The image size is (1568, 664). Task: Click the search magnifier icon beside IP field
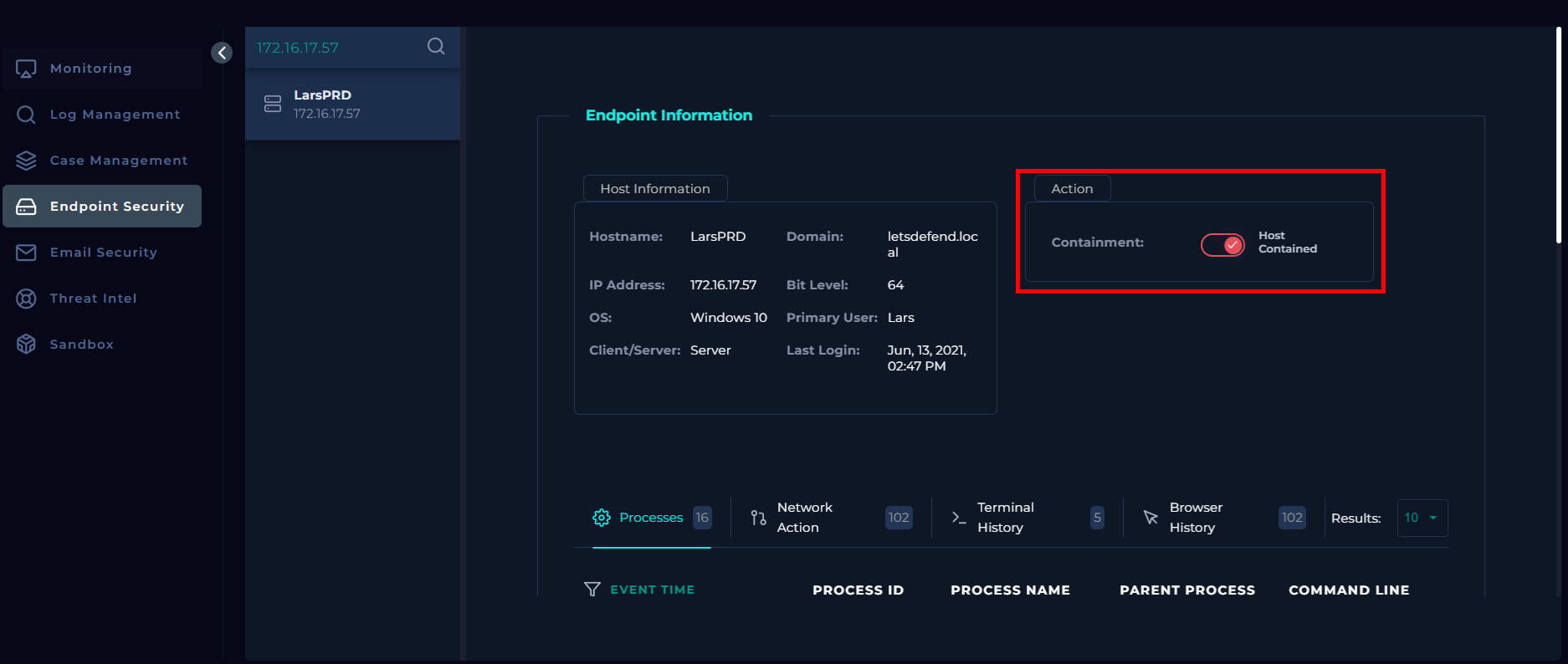pyautogui.click(x=436, y=47)
